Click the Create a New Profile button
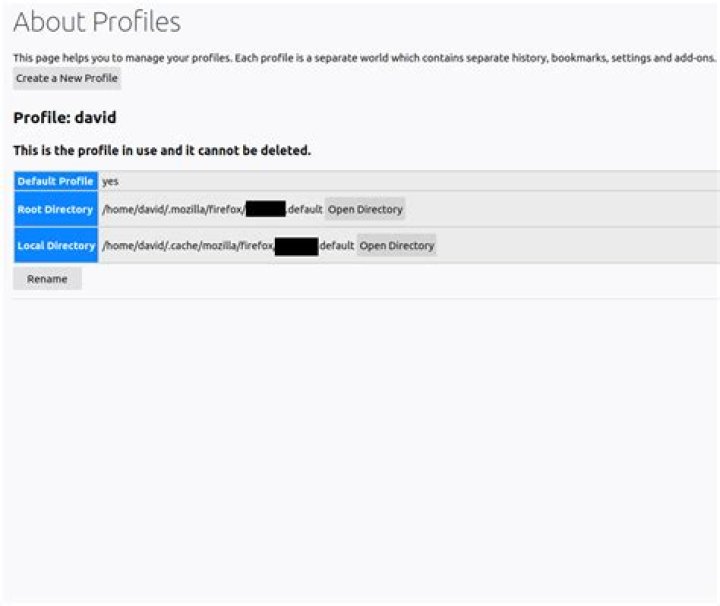 click(x=67, y=79)
